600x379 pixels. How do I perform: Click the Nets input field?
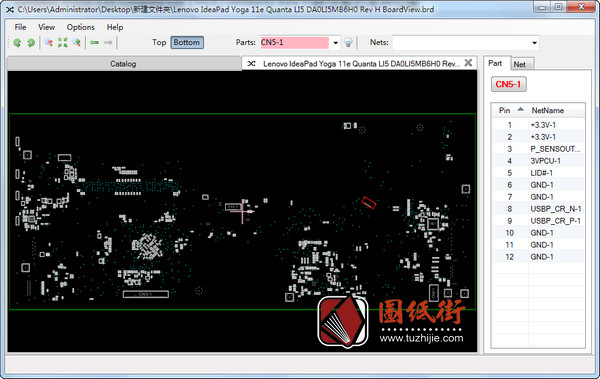(461, 43)
